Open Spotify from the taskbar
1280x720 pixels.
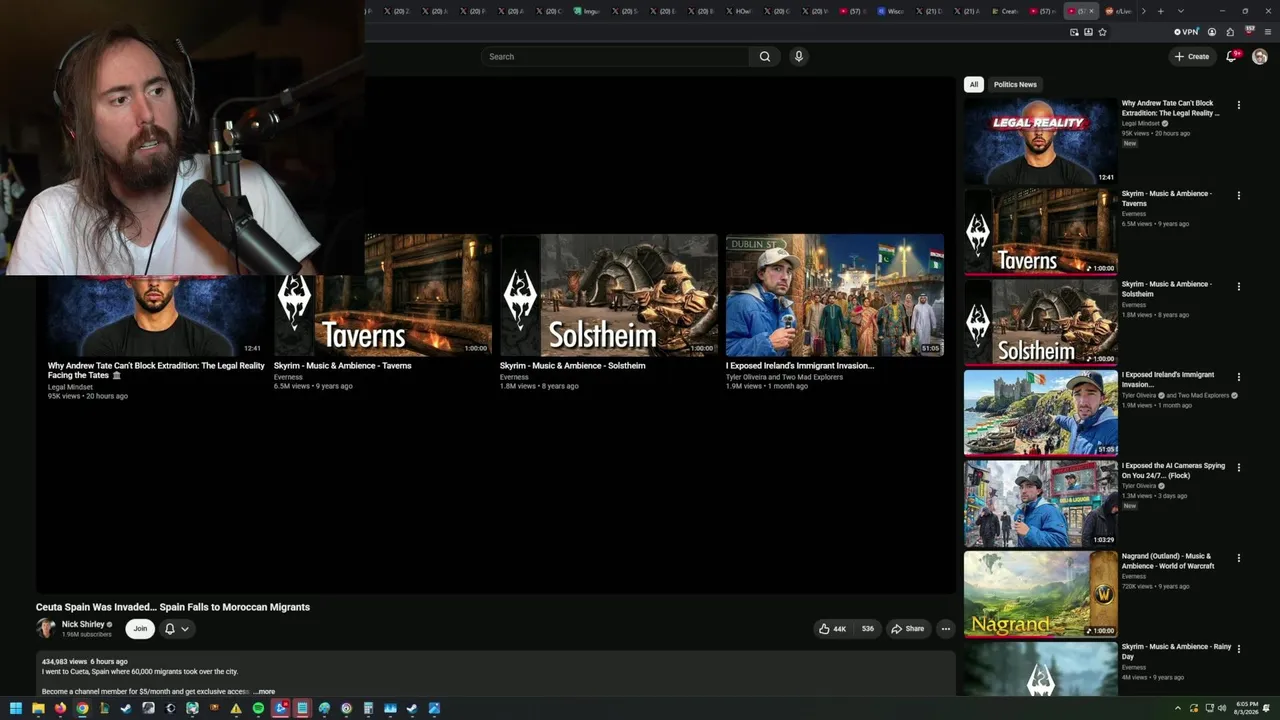tap(258, 709)
